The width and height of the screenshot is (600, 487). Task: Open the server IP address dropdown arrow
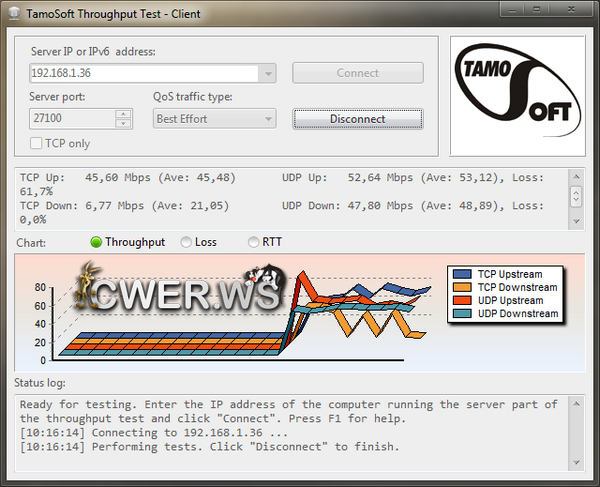tap(268, 73)
